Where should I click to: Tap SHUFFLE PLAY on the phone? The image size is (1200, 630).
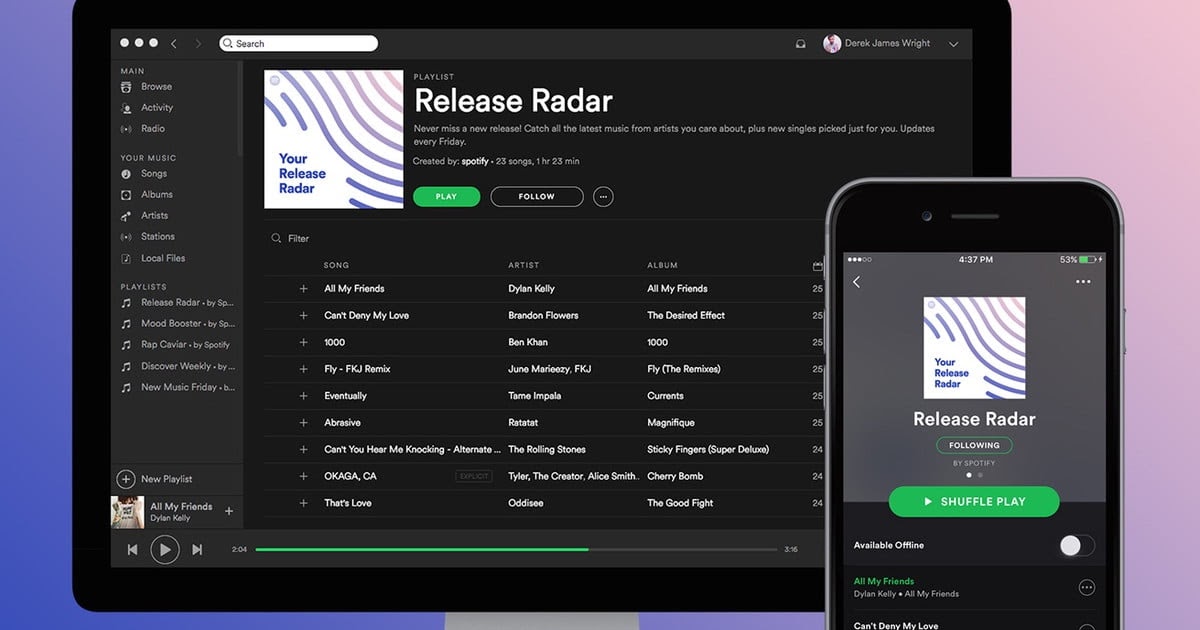[974, 501]
